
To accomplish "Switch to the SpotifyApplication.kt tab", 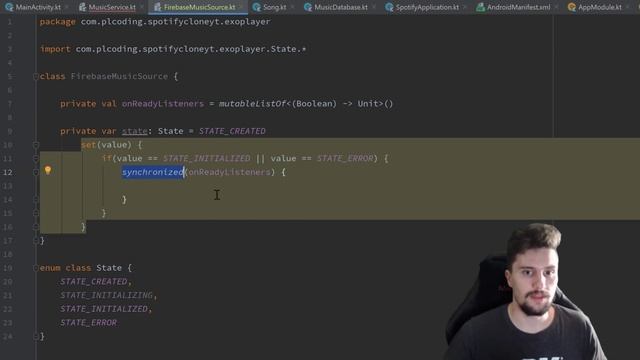I will [x=427, y=7].
